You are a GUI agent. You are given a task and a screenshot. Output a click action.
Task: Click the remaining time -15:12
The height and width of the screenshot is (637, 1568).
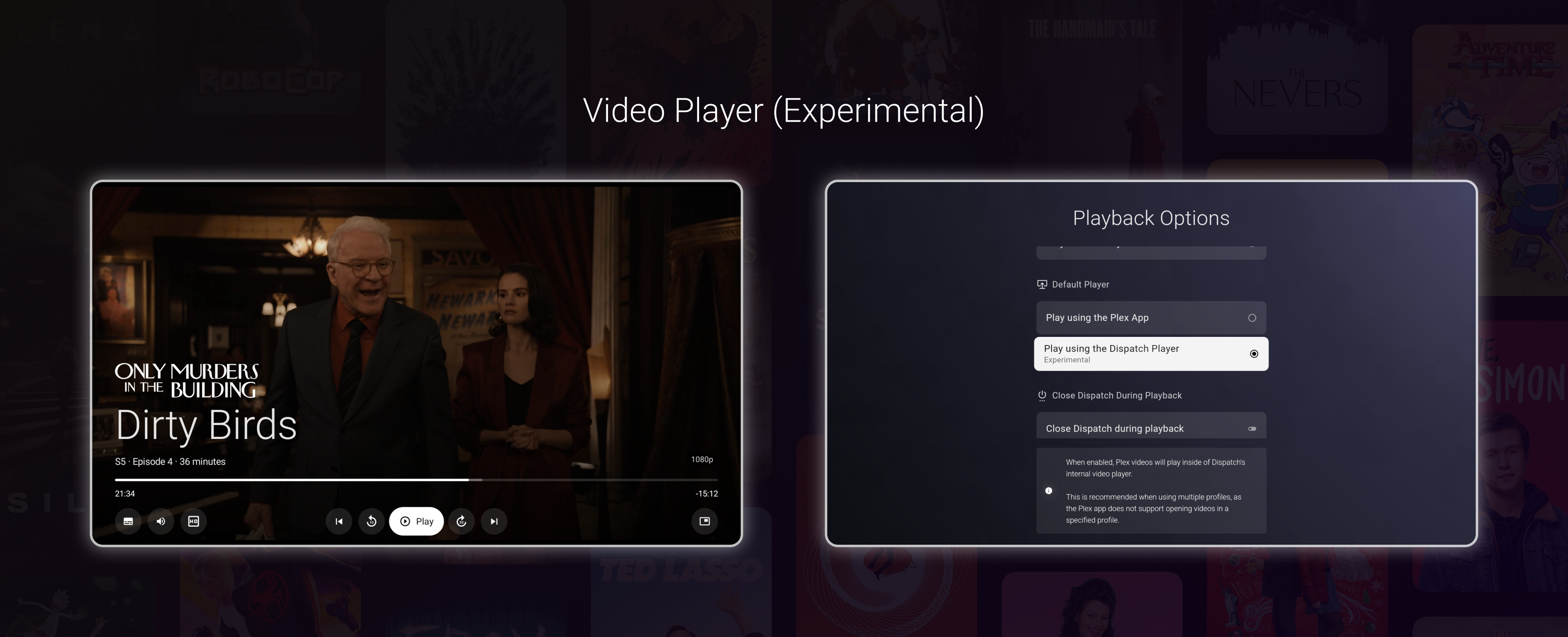click(x=707, y=494)
